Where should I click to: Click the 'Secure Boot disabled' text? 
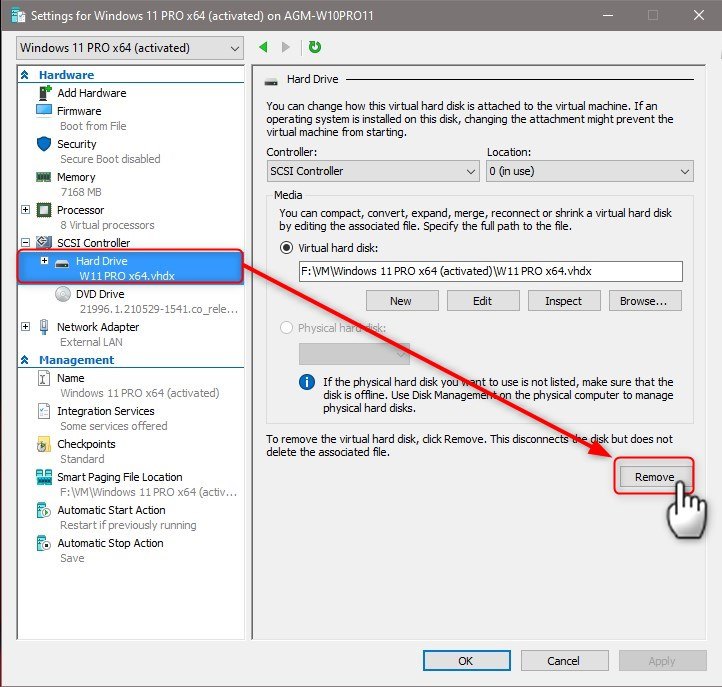pos(111,159)
